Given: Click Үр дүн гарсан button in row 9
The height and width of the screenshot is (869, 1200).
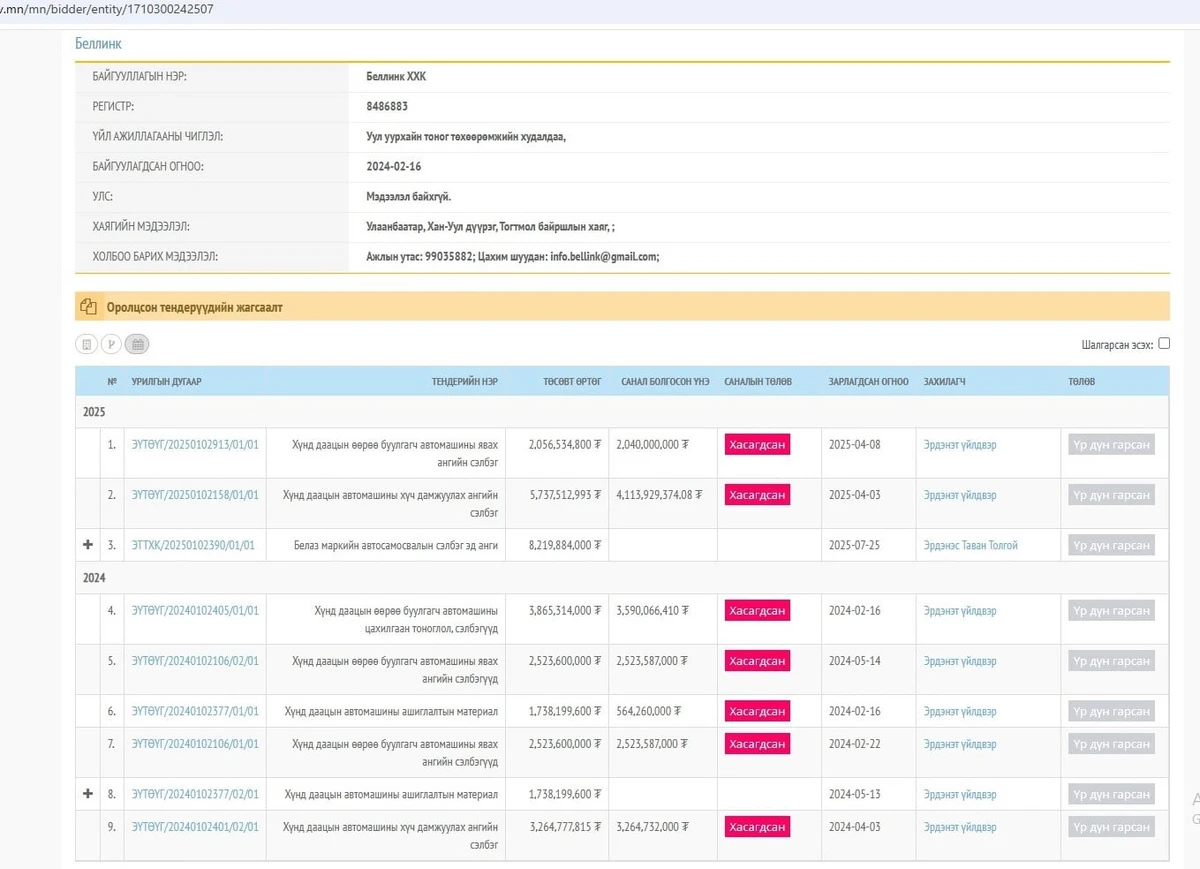Looking at the screenshot, I should (x=1111, y=827).
